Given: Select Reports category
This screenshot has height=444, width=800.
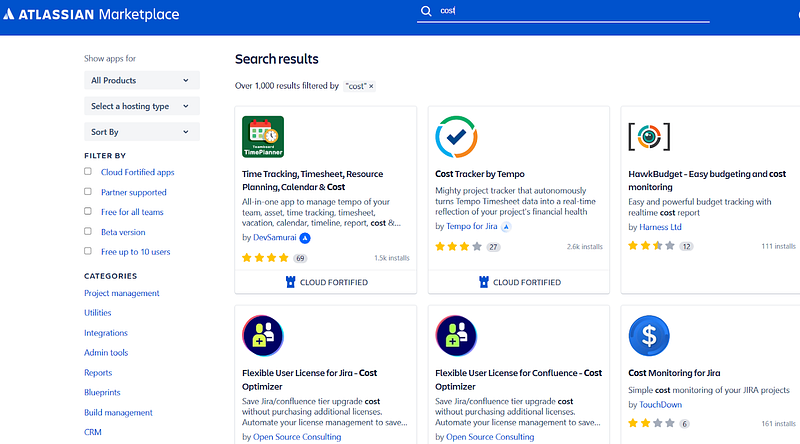Looking at the screenshot, I should pyautogui.click(x=98, y=373).
